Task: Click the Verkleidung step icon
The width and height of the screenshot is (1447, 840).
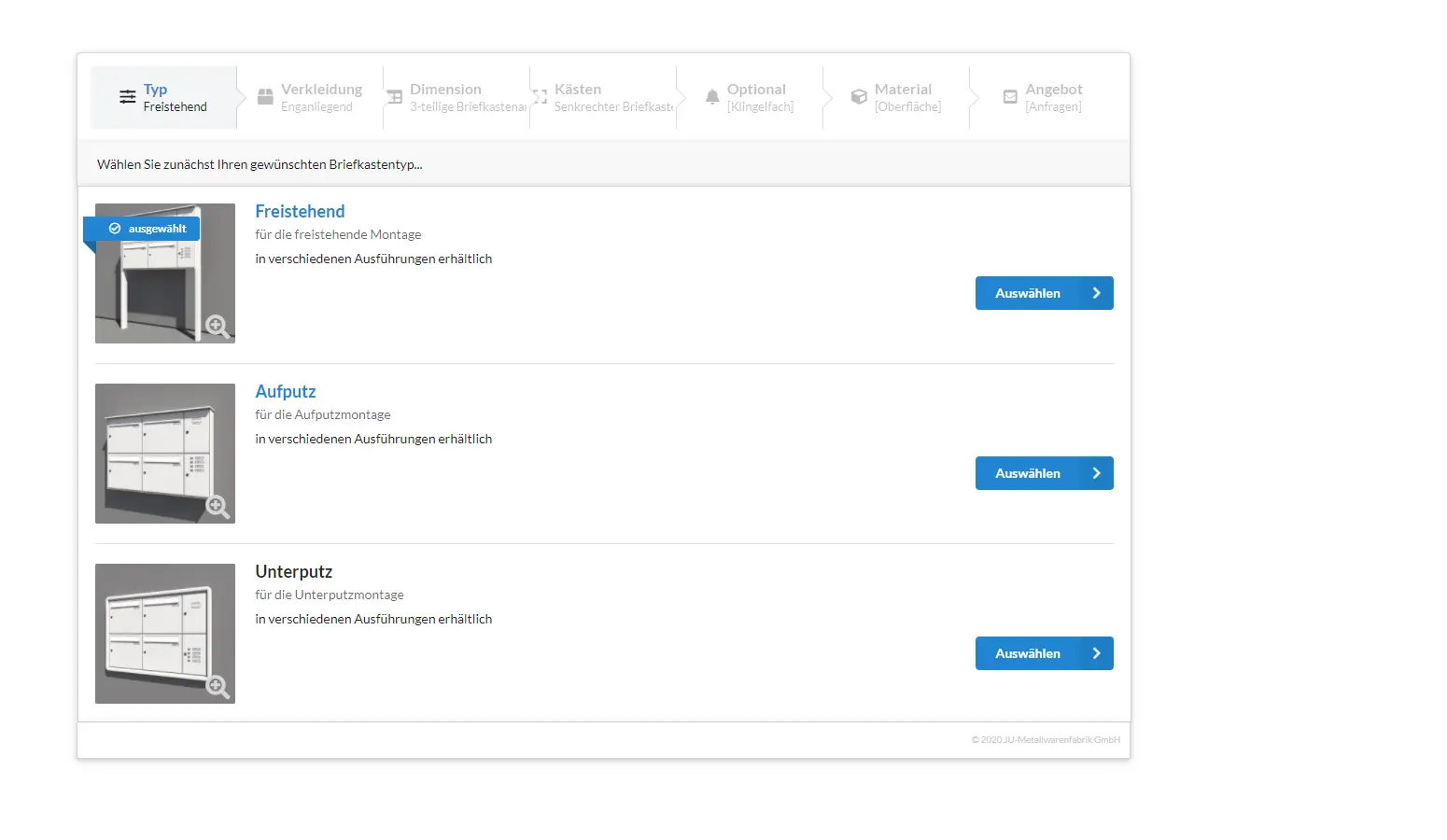Action: (265, 97)
